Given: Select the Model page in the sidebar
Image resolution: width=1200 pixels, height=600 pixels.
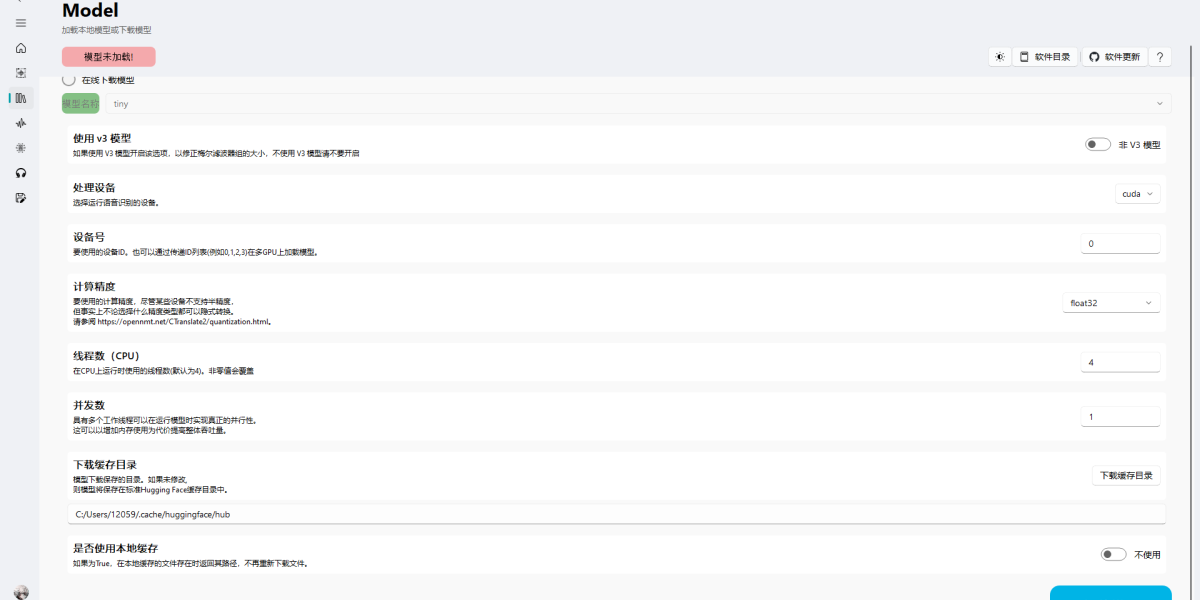Looking at the screenshot, I should point(21,98).
